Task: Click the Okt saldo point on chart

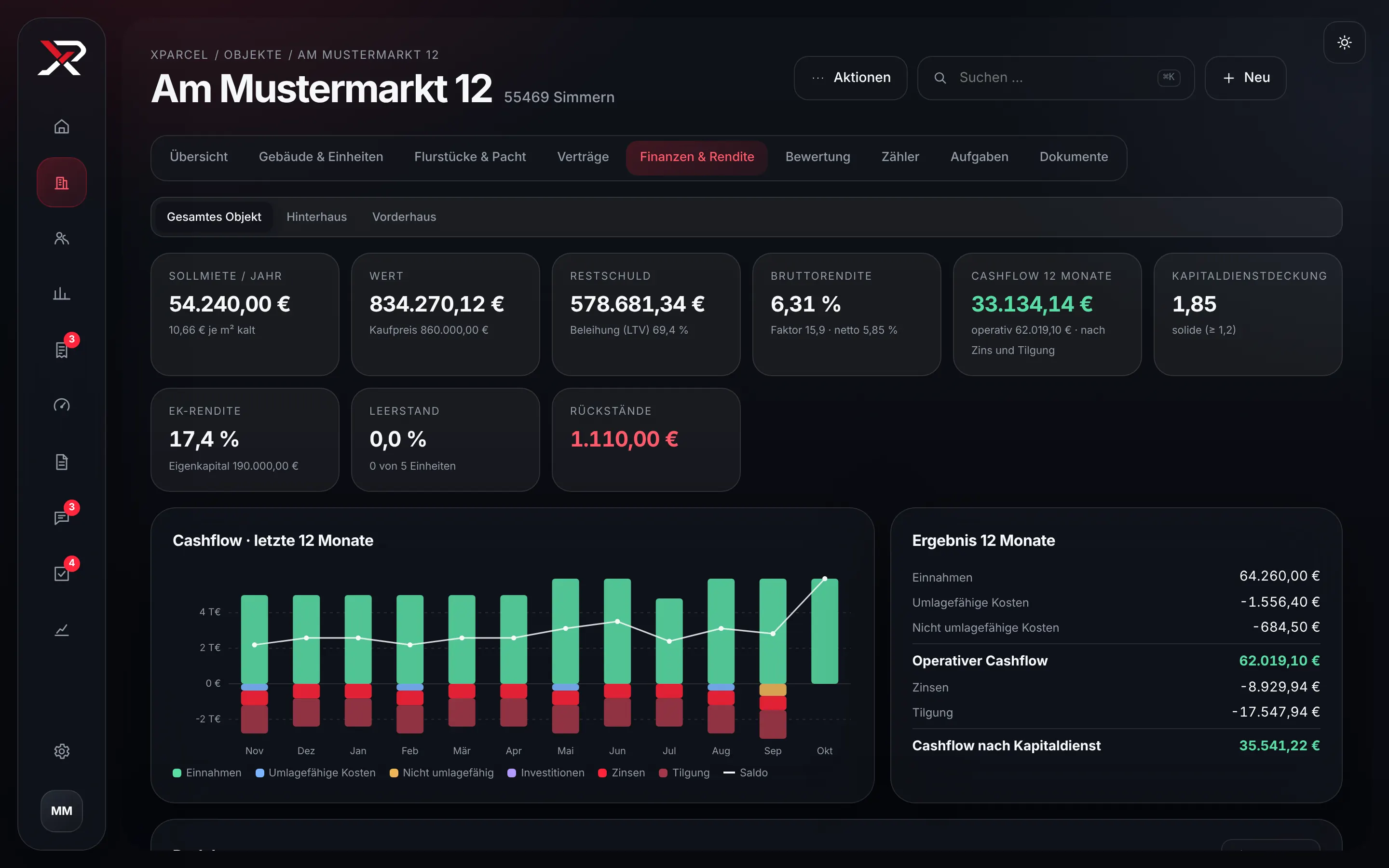Action: (x=825, y=579)
